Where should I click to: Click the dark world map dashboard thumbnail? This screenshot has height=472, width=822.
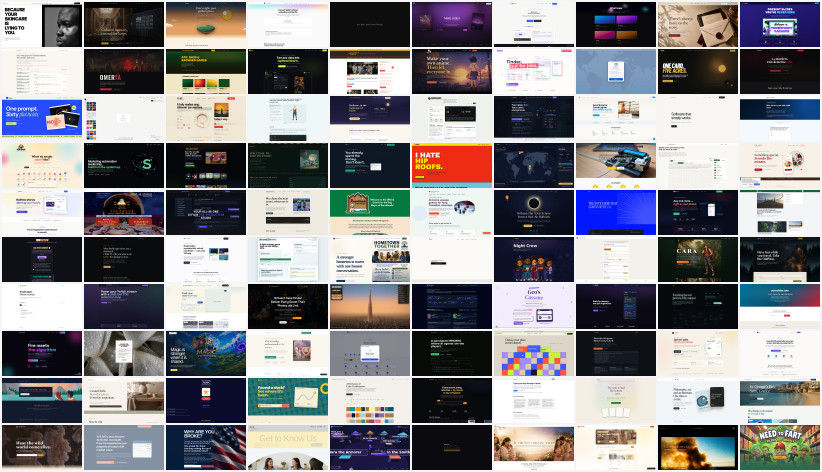(534, 165)
